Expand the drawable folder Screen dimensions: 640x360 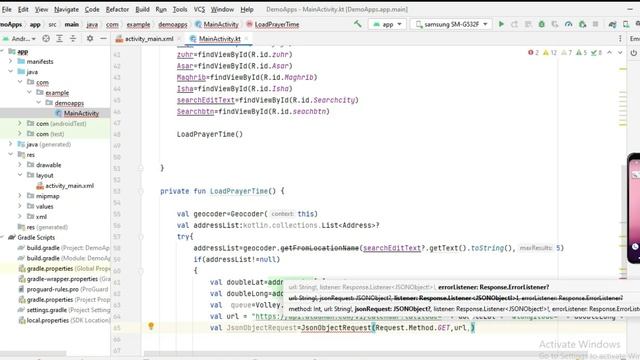pyautogui.click(x=20, y=165)
